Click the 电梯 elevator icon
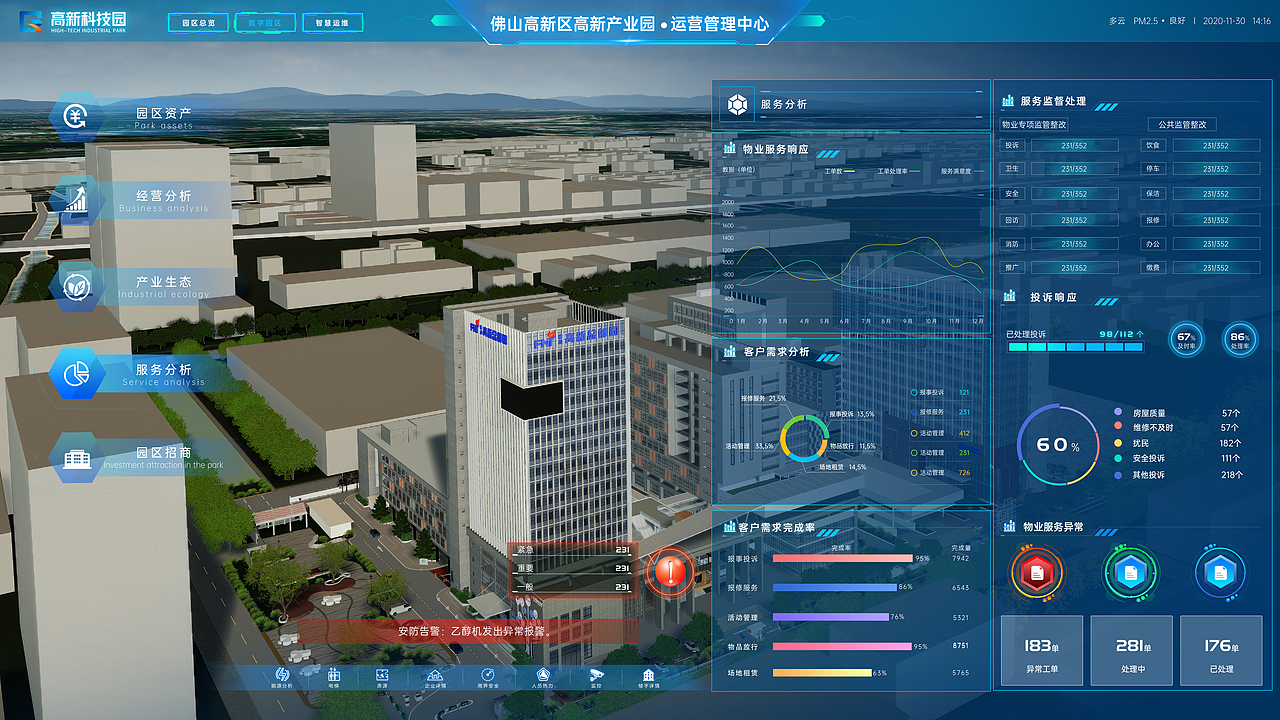 [334, 675]
